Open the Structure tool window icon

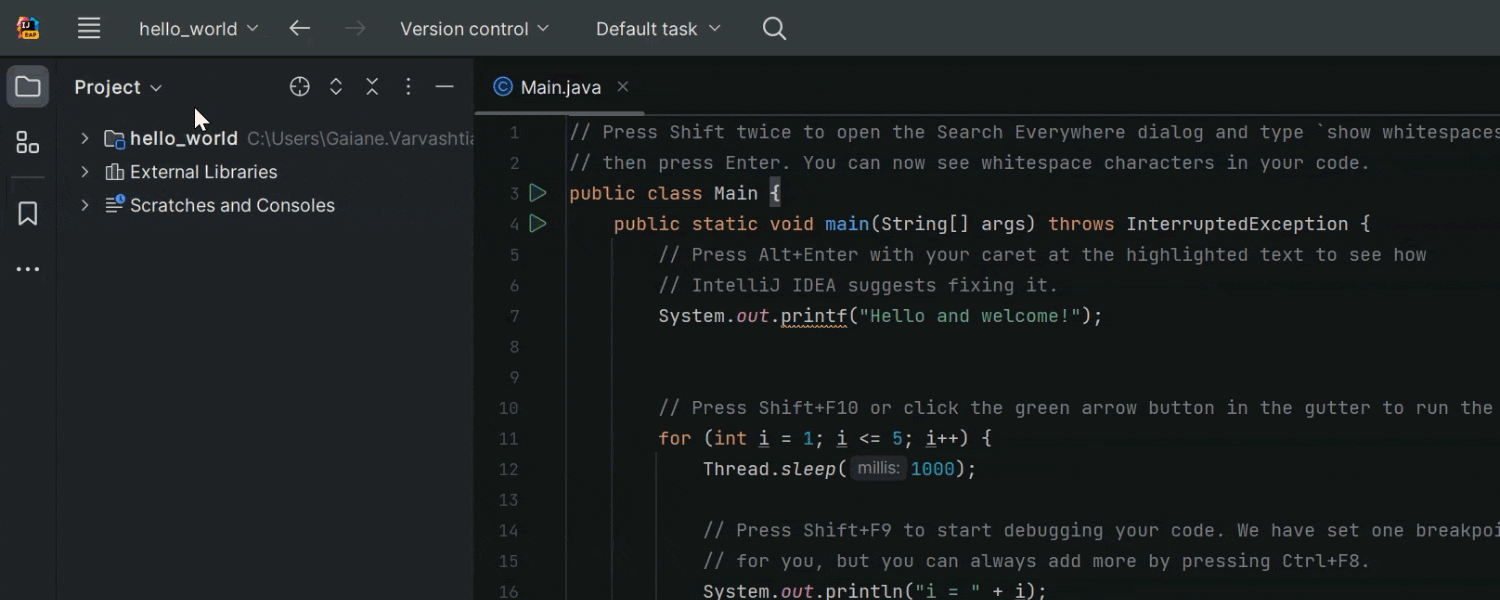[27, 142]
